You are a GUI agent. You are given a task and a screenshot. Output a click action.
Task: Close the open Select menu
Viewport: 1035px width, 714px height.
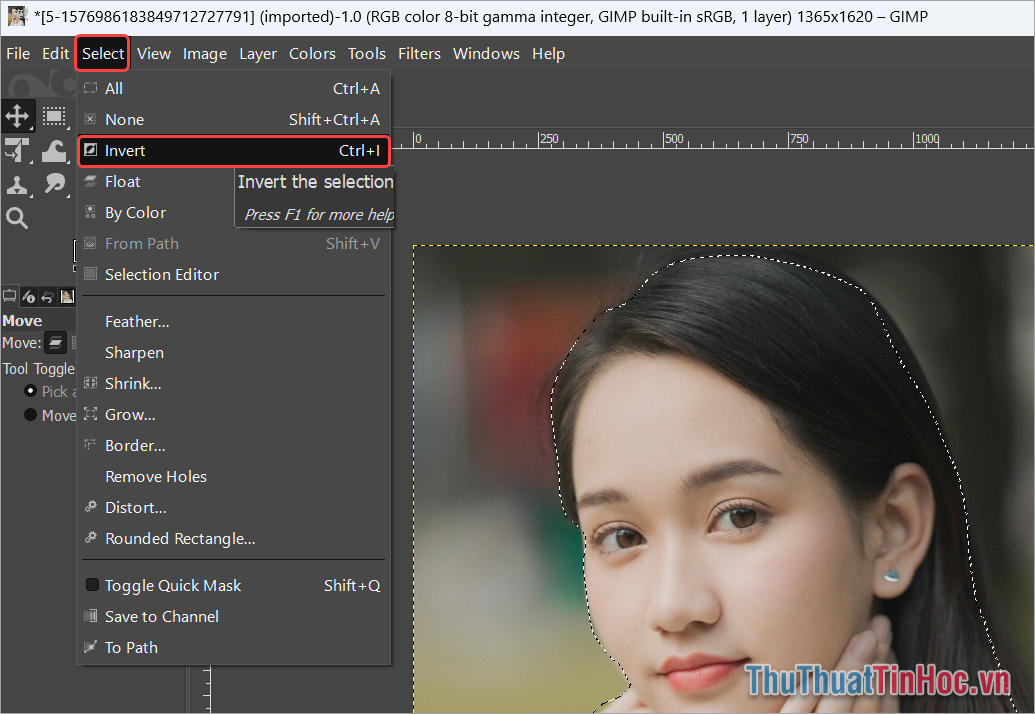click(102, 53)
